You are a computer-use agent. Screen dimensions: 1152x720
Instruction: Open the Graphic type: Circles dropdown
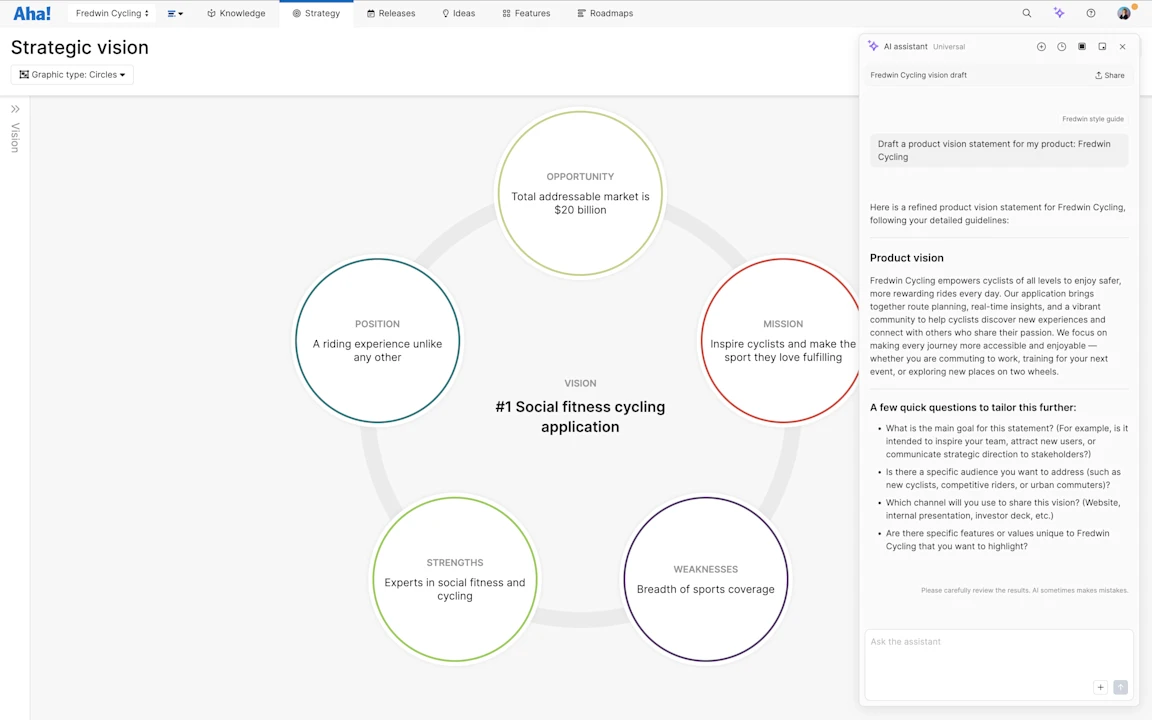coord(71,74)
